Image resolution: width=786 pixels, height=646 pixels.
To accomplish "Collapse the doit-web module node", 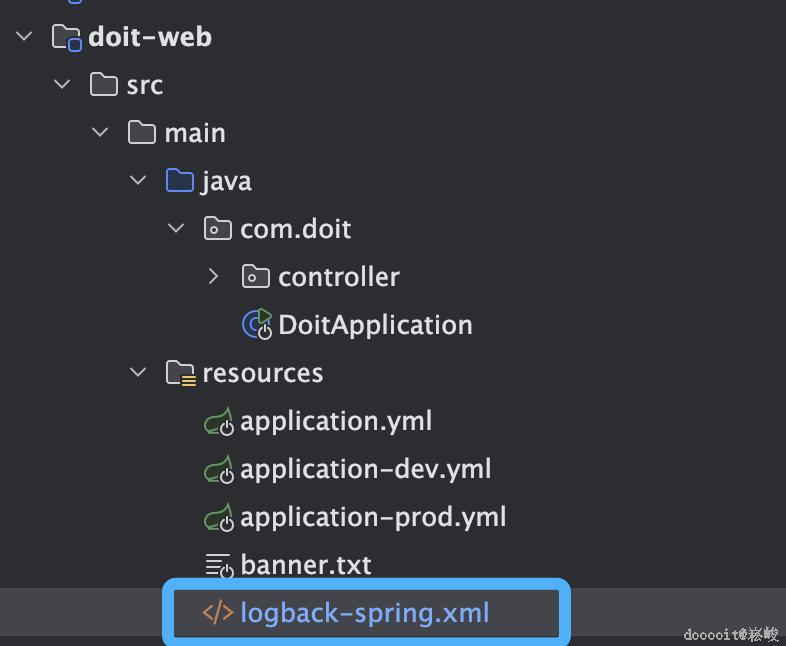I will (x=24, y=37).
